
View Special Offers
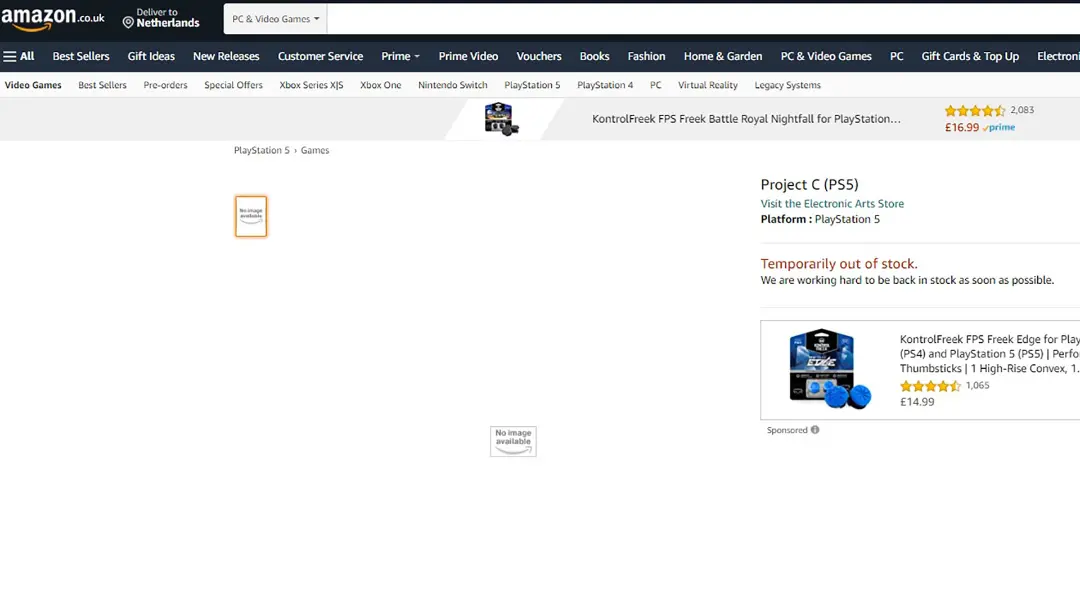233,85
